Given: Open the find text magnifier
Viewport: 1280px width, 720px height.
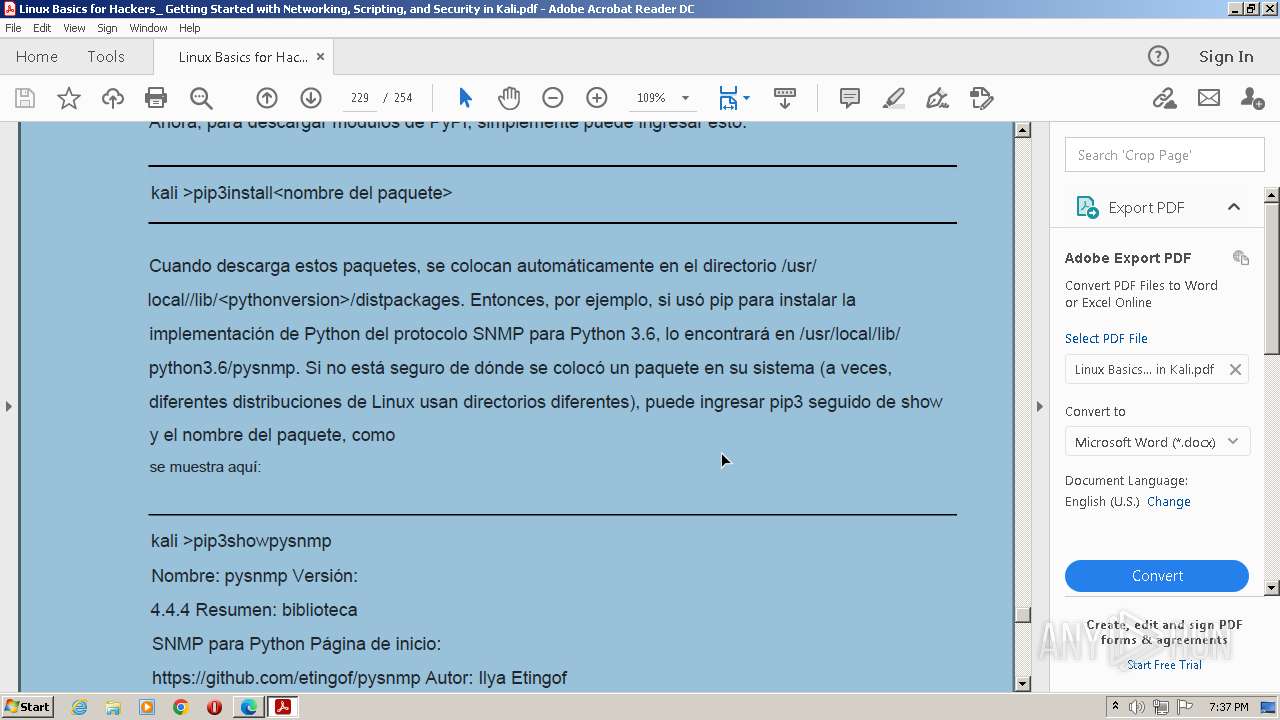Looking at the screenshot, I should point(201,98).
